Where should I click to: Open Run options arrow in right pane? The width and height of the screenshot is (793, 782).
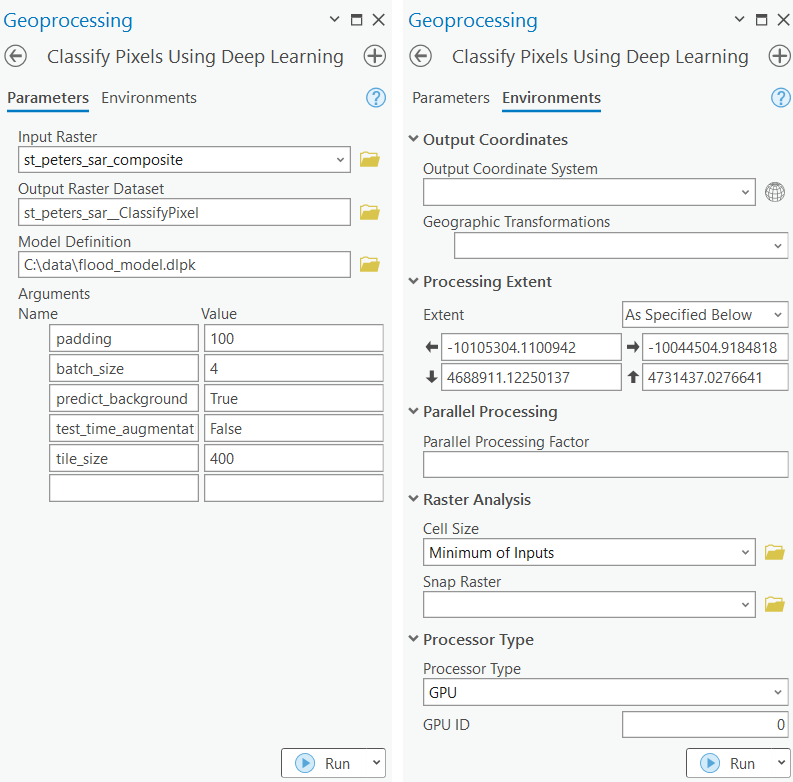click(x=780, y=763)
